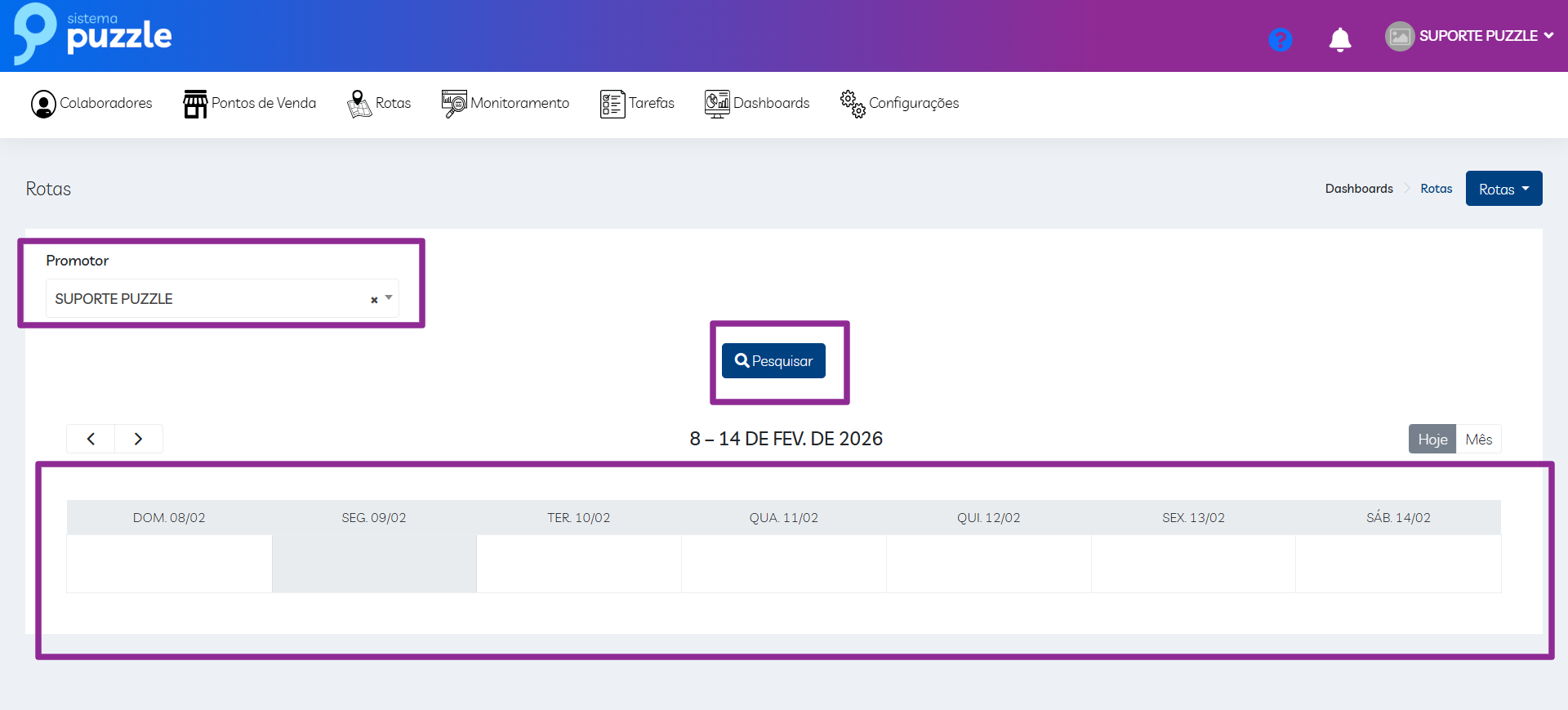The height and width of the screenshot is (710, 1568).
Task: Click the Rotas map pin icon
Action: pos(359,104)
